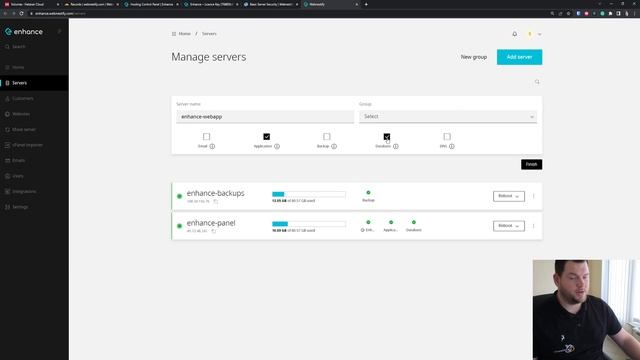Bookmark this page with the star icon
Viewport: 640px width, 360px height.
(x=568, y=13)
